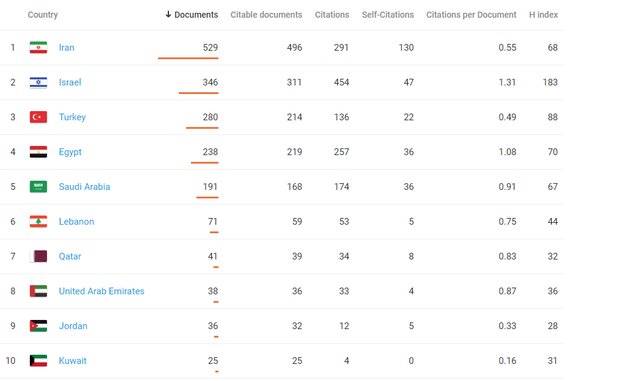Click the Lebanon flag icon
Viewport: 640px width, 381px height.
coord(38,221)
